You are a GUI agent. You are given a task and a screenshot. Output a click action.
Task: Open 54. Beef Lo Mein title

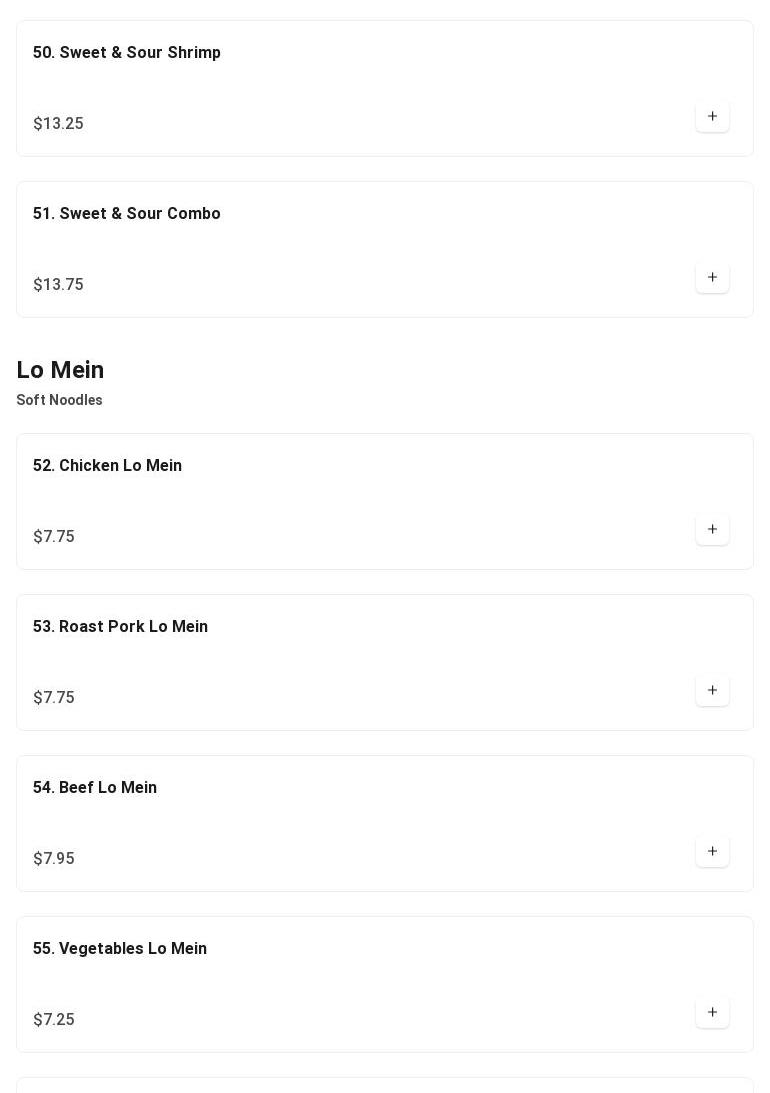[95, 788]
